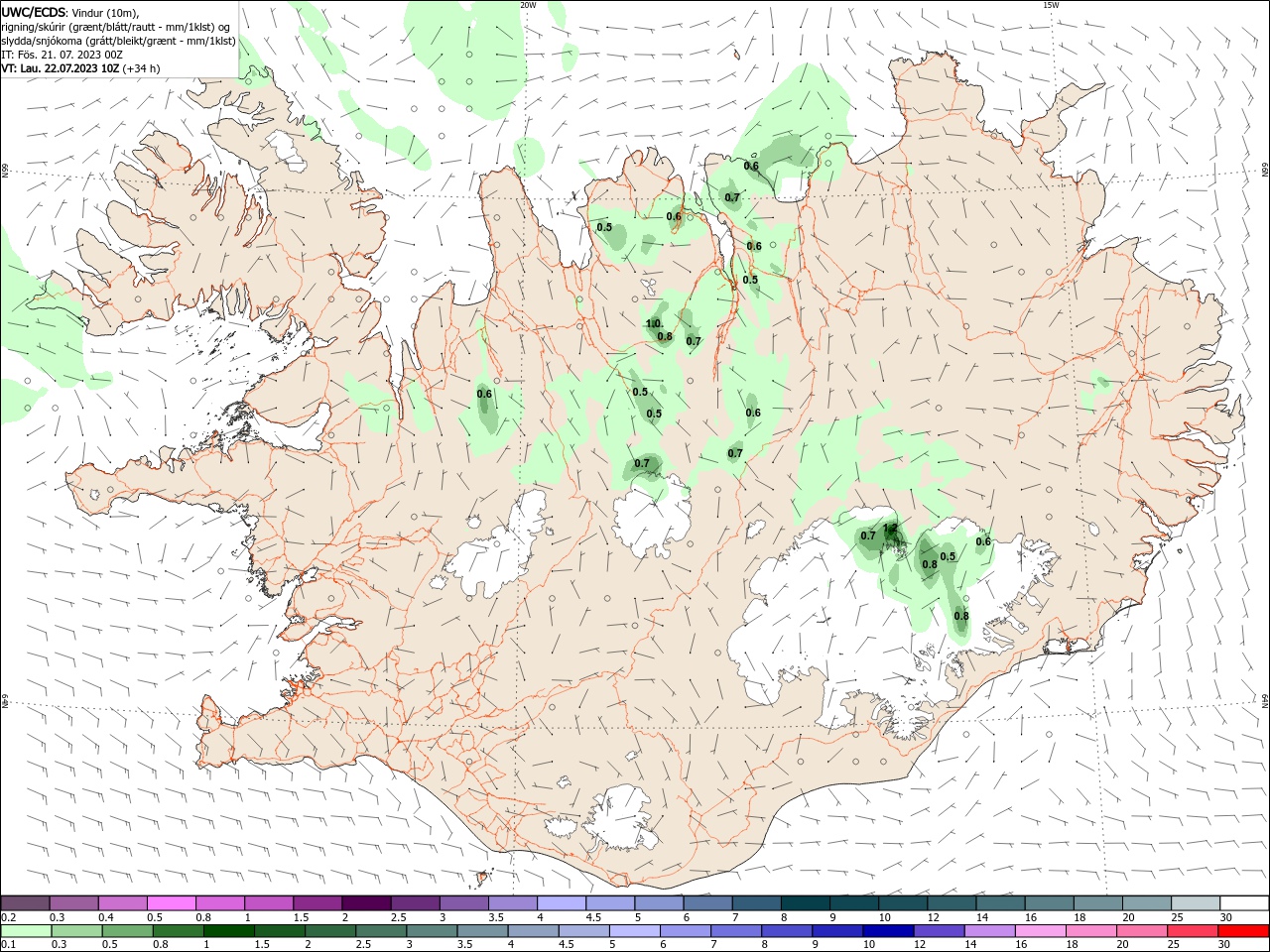Pick the violet 12–14 rain legend swatch

point(939,931)
